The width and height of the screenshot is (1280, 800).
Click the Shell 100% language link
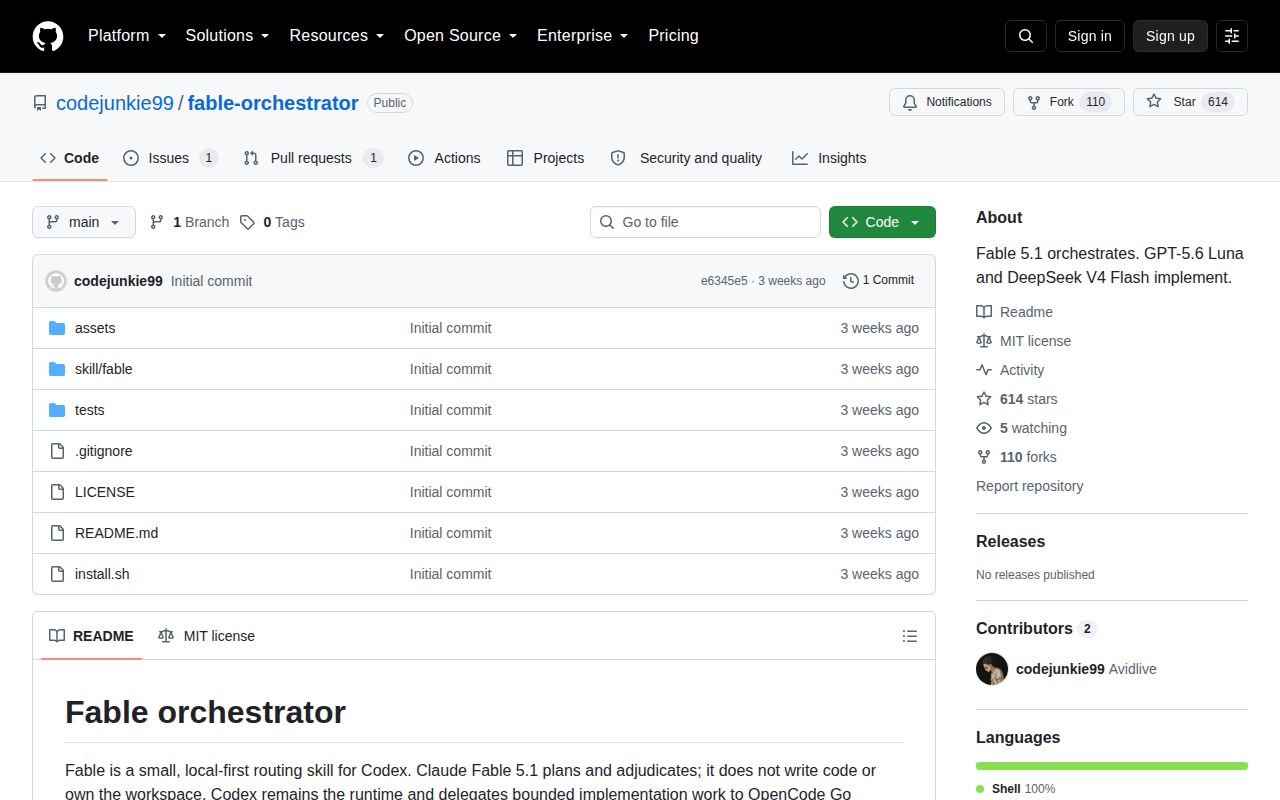click(1016, 789)
